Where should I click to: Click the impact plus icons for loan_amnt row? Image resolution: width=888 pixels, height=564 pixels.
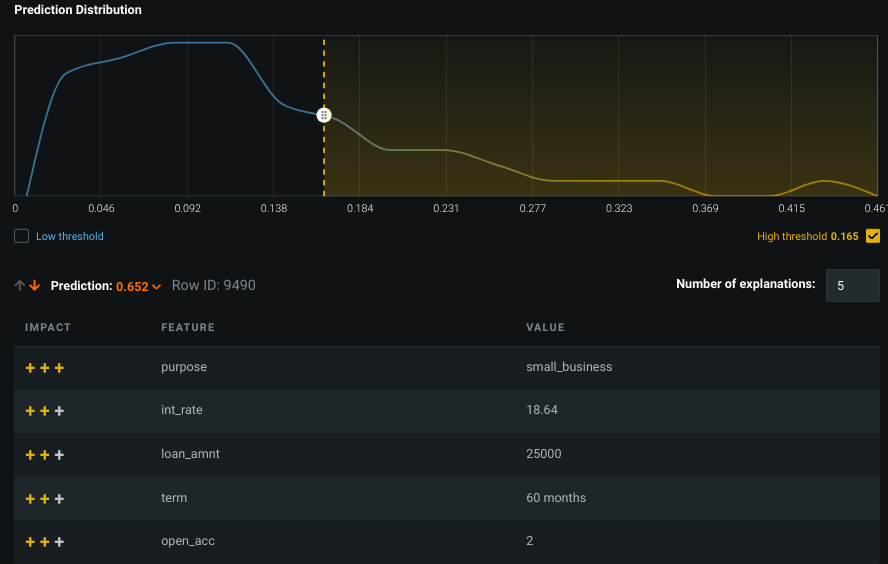point(45,455)
